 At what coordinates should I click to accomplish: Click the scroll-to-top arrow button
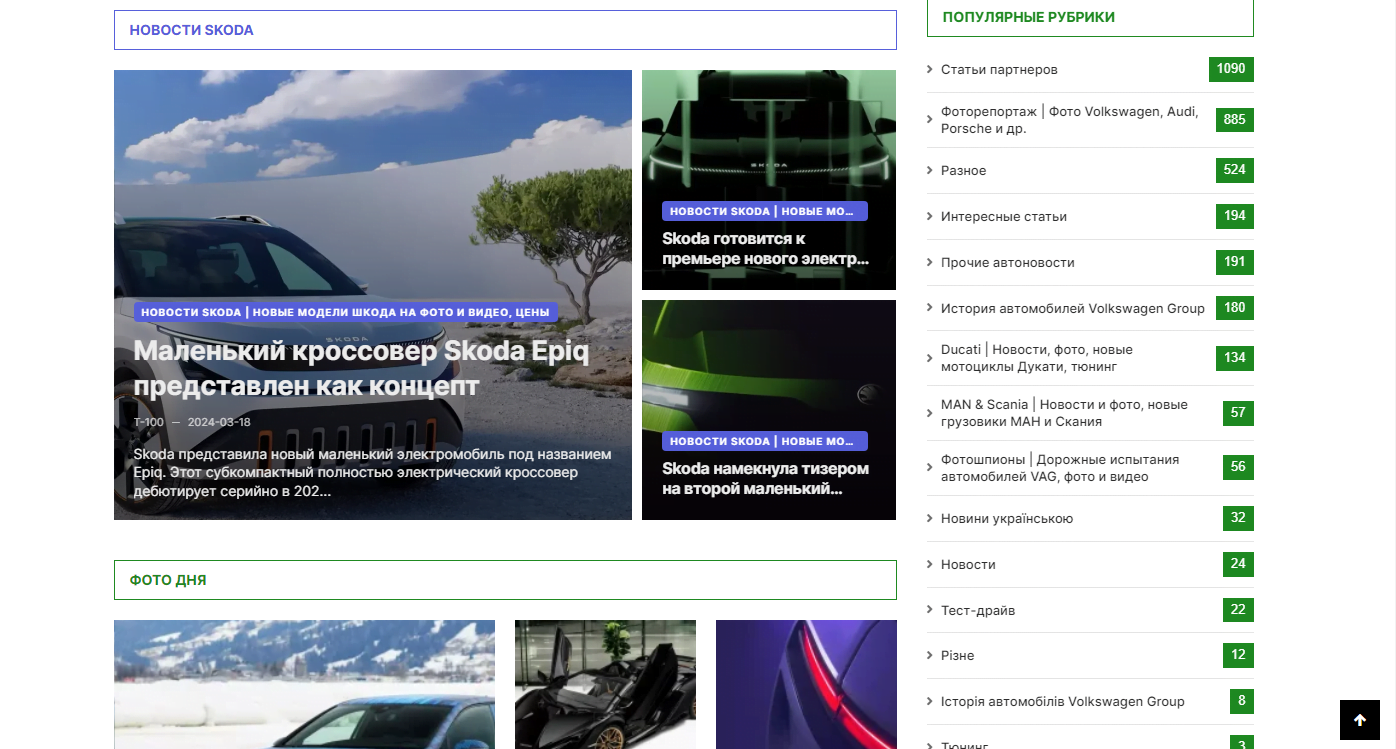(x=1359, y=720)
